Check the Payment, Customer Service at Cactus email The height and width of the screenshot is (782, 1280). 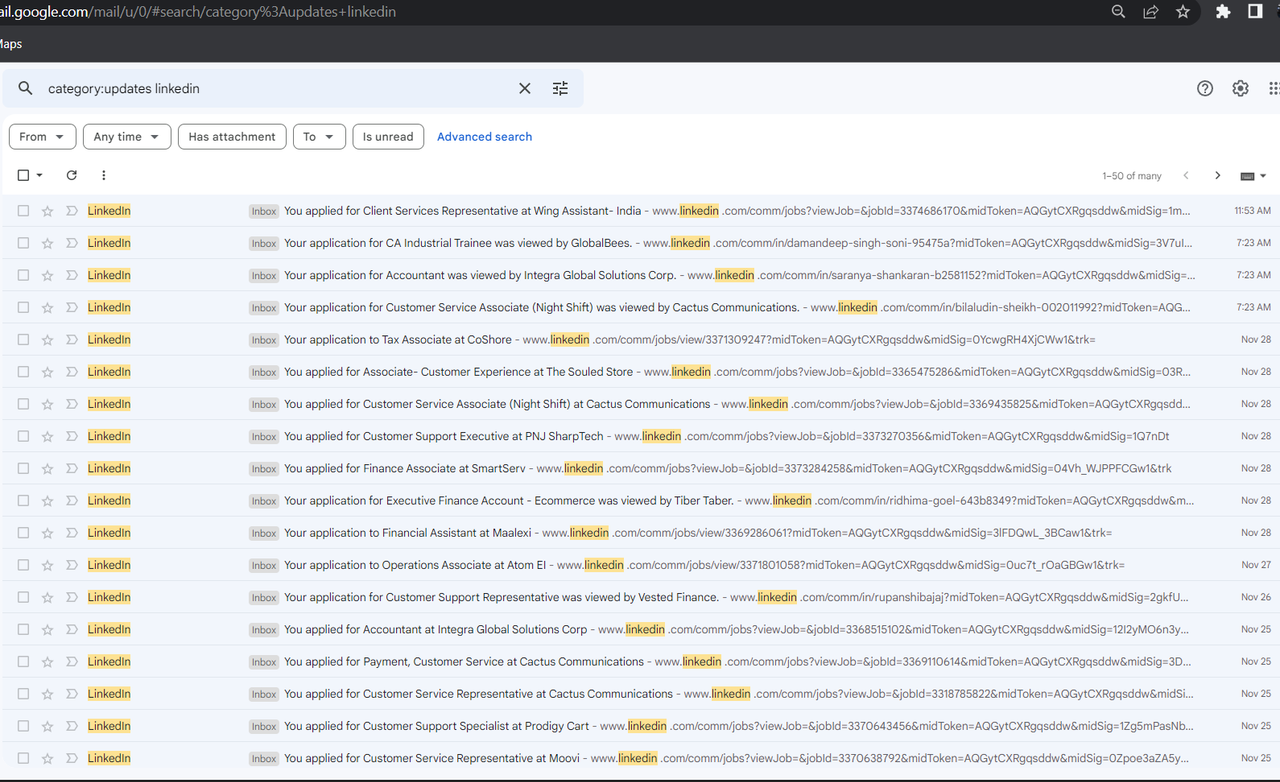(x=23, y=662)
